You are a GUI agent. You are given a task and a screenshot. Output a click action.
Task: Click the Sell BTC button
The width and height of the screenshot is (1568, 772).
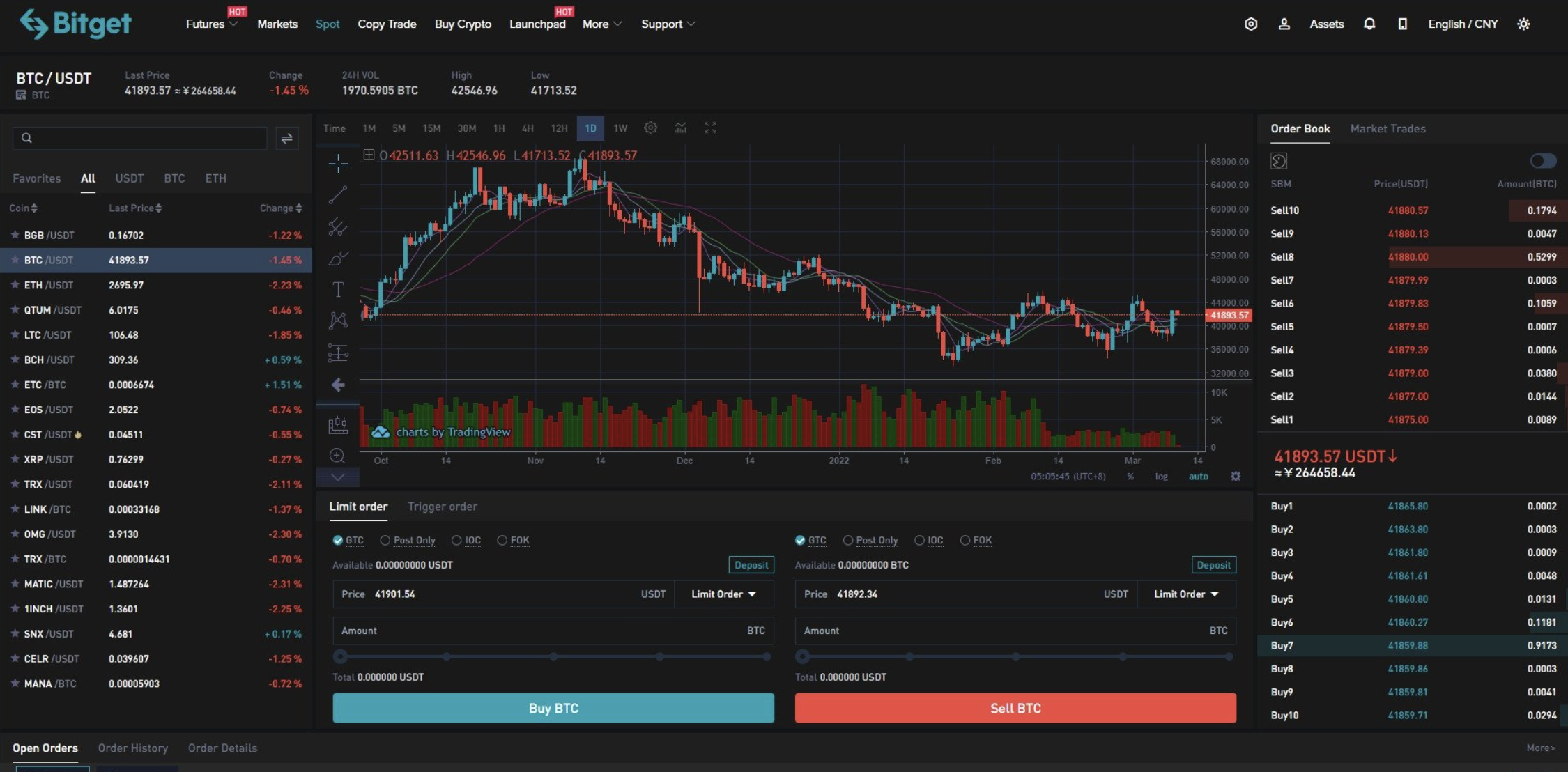click(x=1015, y=708)
